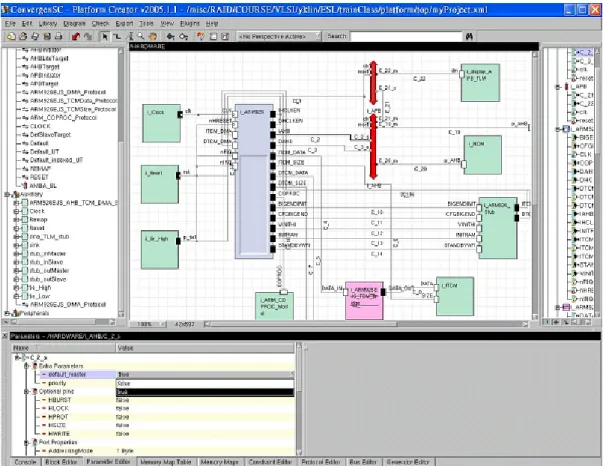Screen dimensions: 603x466
Task: Open the No Perspective Active dropdown
Action: (278, 37)
